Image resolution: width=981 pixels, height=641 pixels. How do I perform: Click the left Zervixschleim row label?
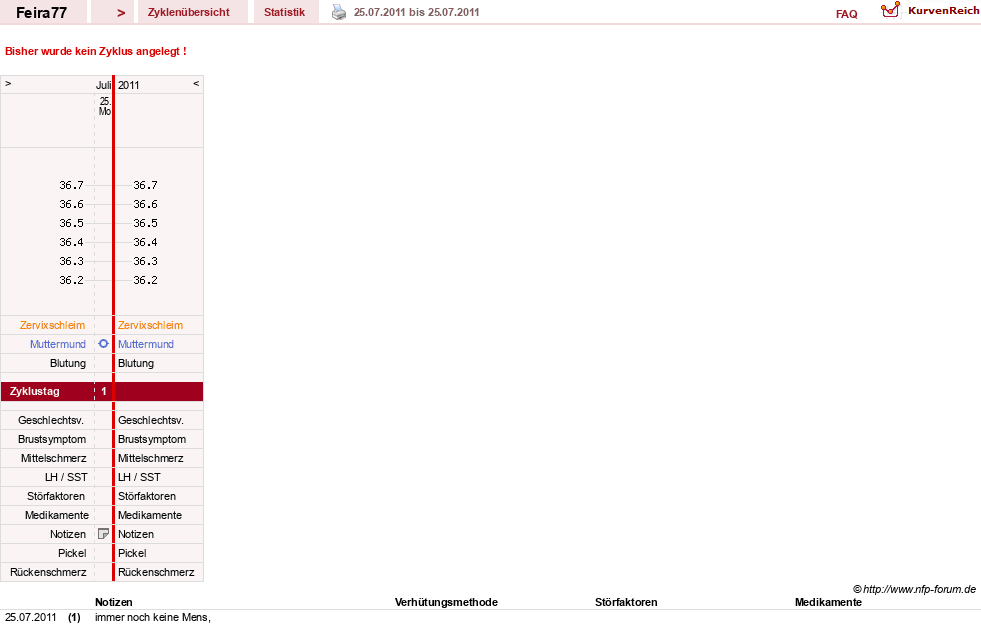coord(53,325)
